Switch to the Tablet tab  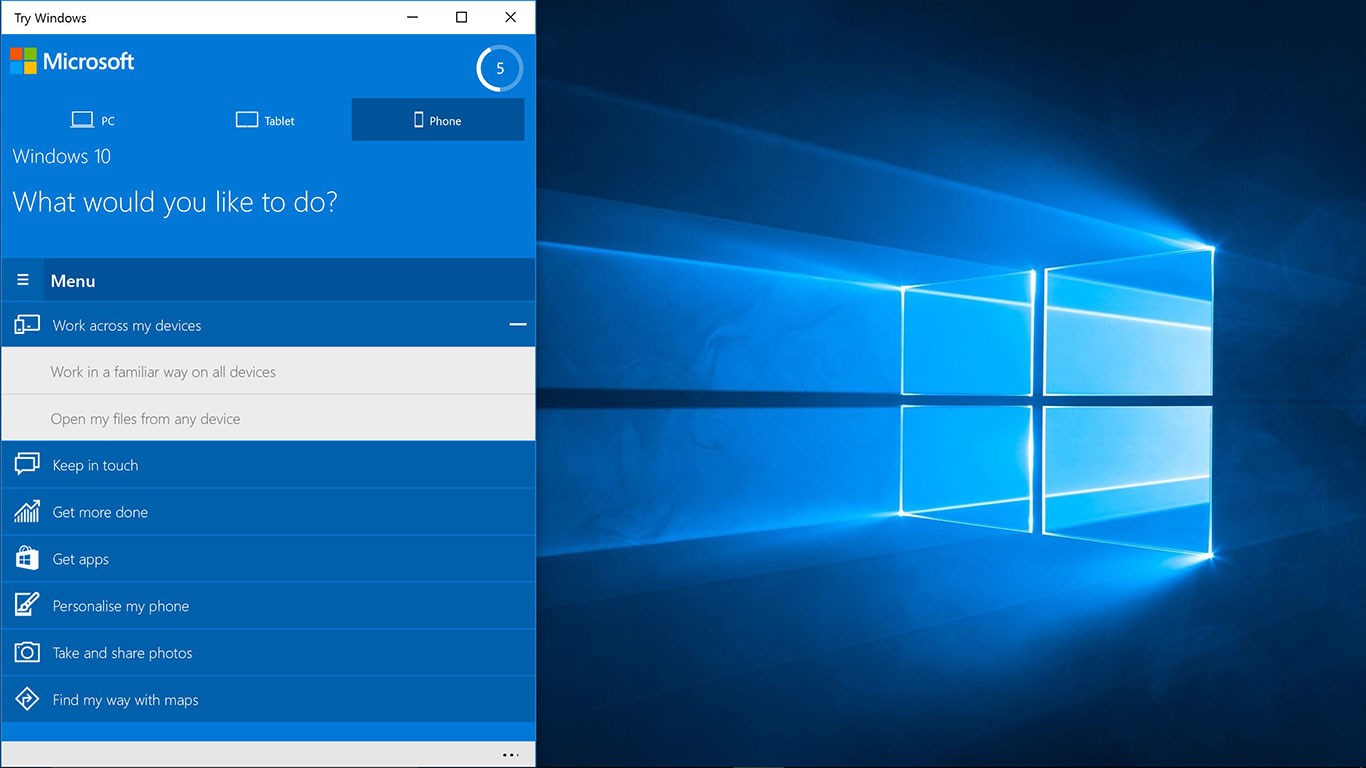265,120
